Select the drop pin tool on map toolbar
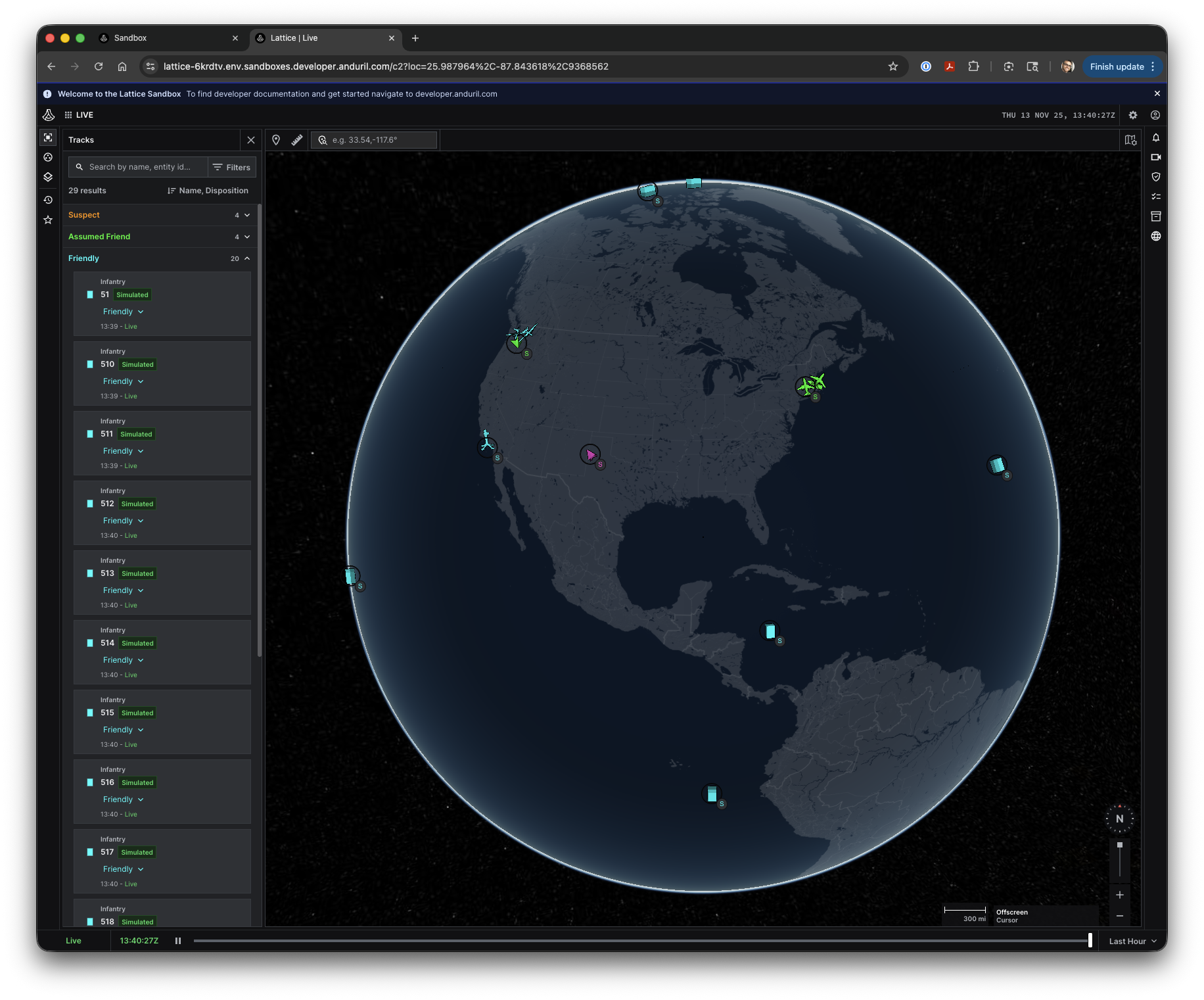Viewport: 1204px width, 1000px height. [276, 140]
